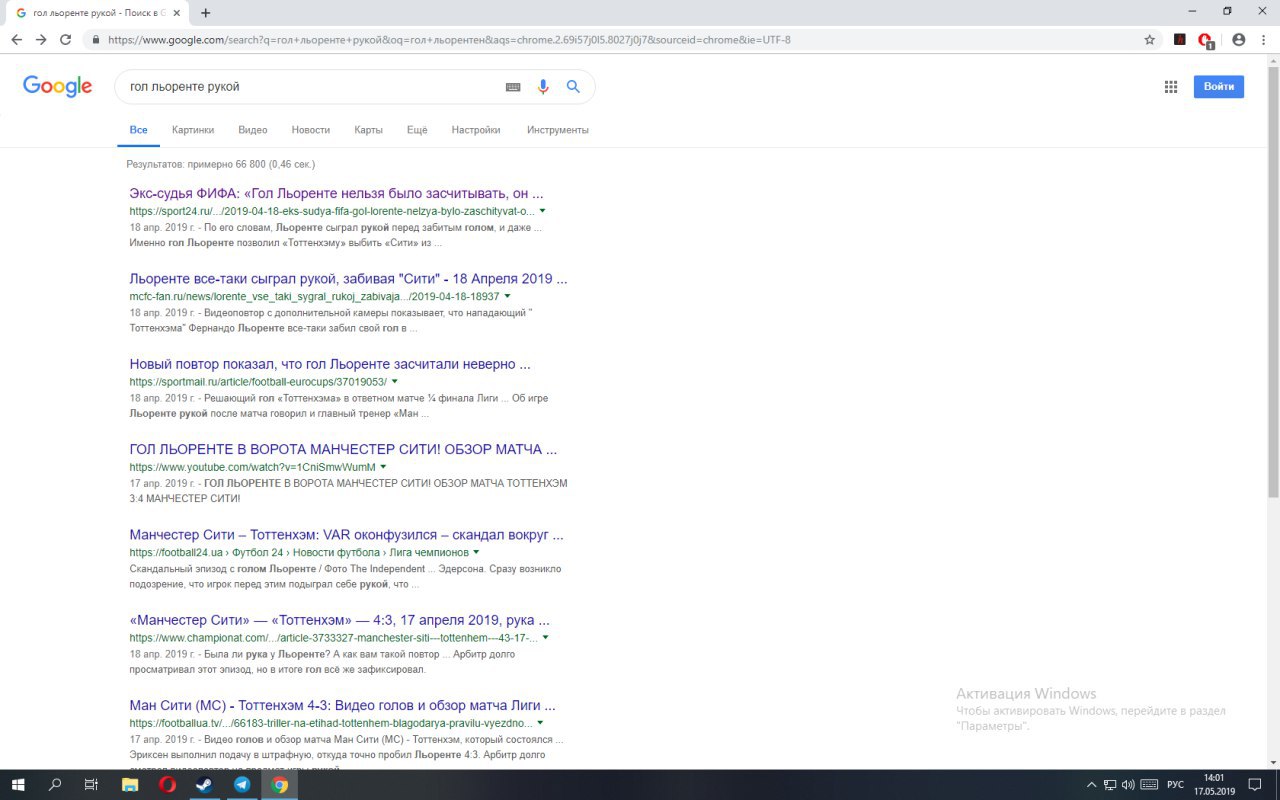The width and height of the screenshot is (1280, 800).
Task: Open result "Новый повтор показал, что гол Льоренте"
Action: [x=330, y=364]
